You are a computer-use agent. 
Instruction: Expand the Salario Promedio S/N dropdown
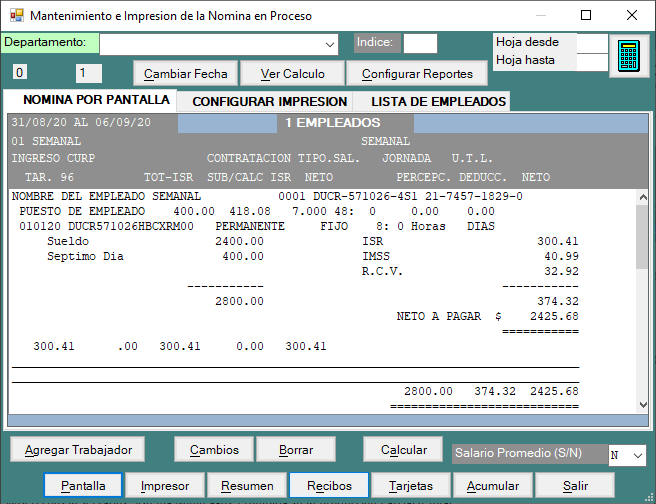pyautogui.click(x=639, y=455)
